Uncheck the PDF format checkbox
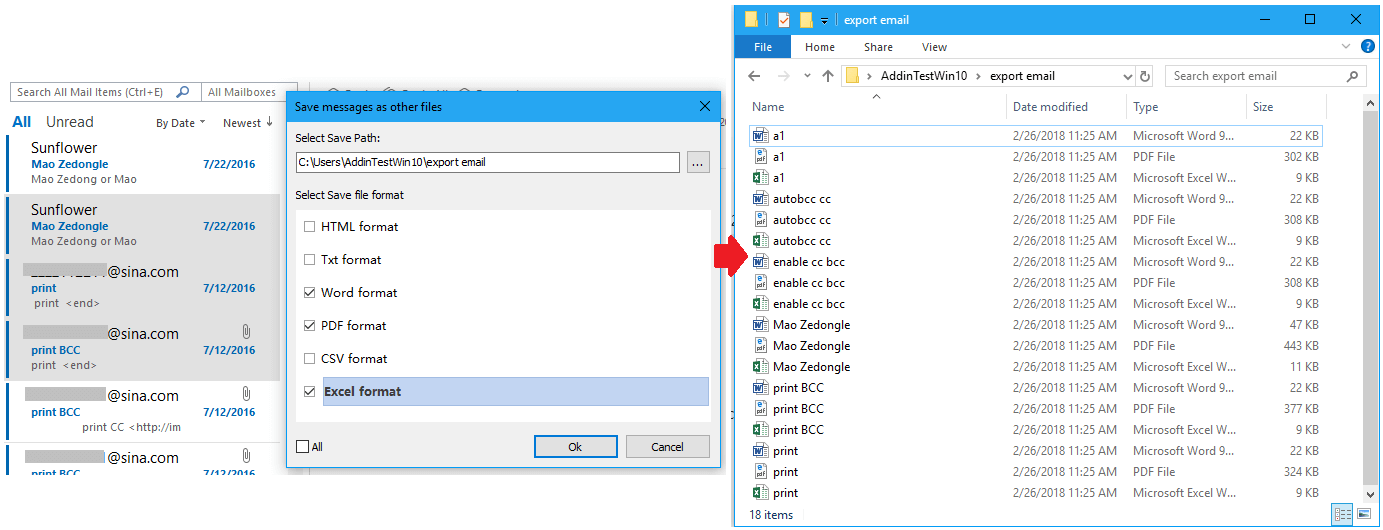Viewport: 1383px width, 530px height. click(310, 326)
